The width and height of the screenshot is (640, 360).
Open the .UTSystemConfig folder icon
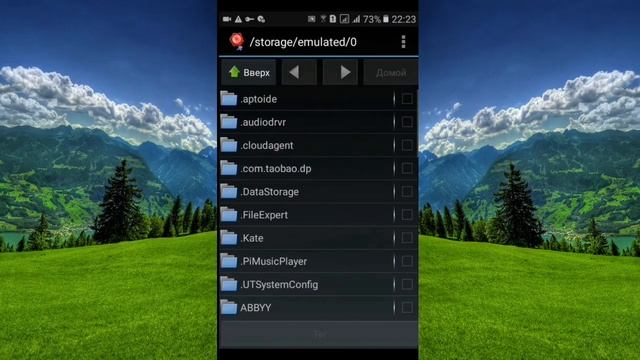[229, 284]
